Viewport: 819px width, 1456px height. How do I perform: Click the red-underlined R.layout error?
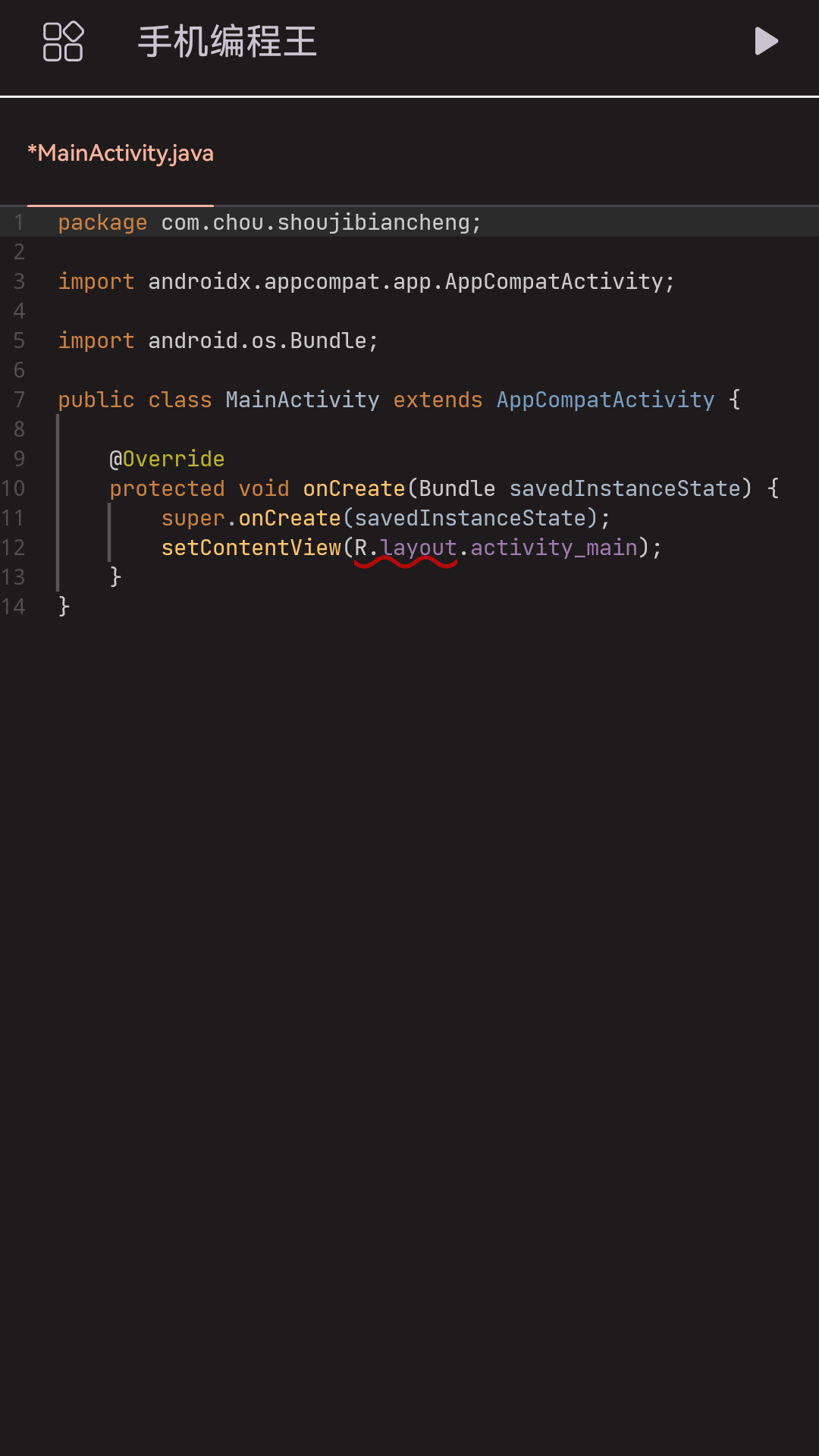tap(405, 549)
